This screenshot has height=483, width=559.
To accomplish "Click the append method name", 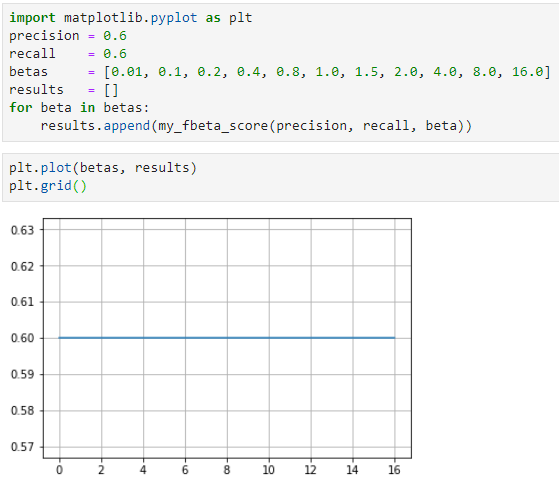I will [127, 126].
